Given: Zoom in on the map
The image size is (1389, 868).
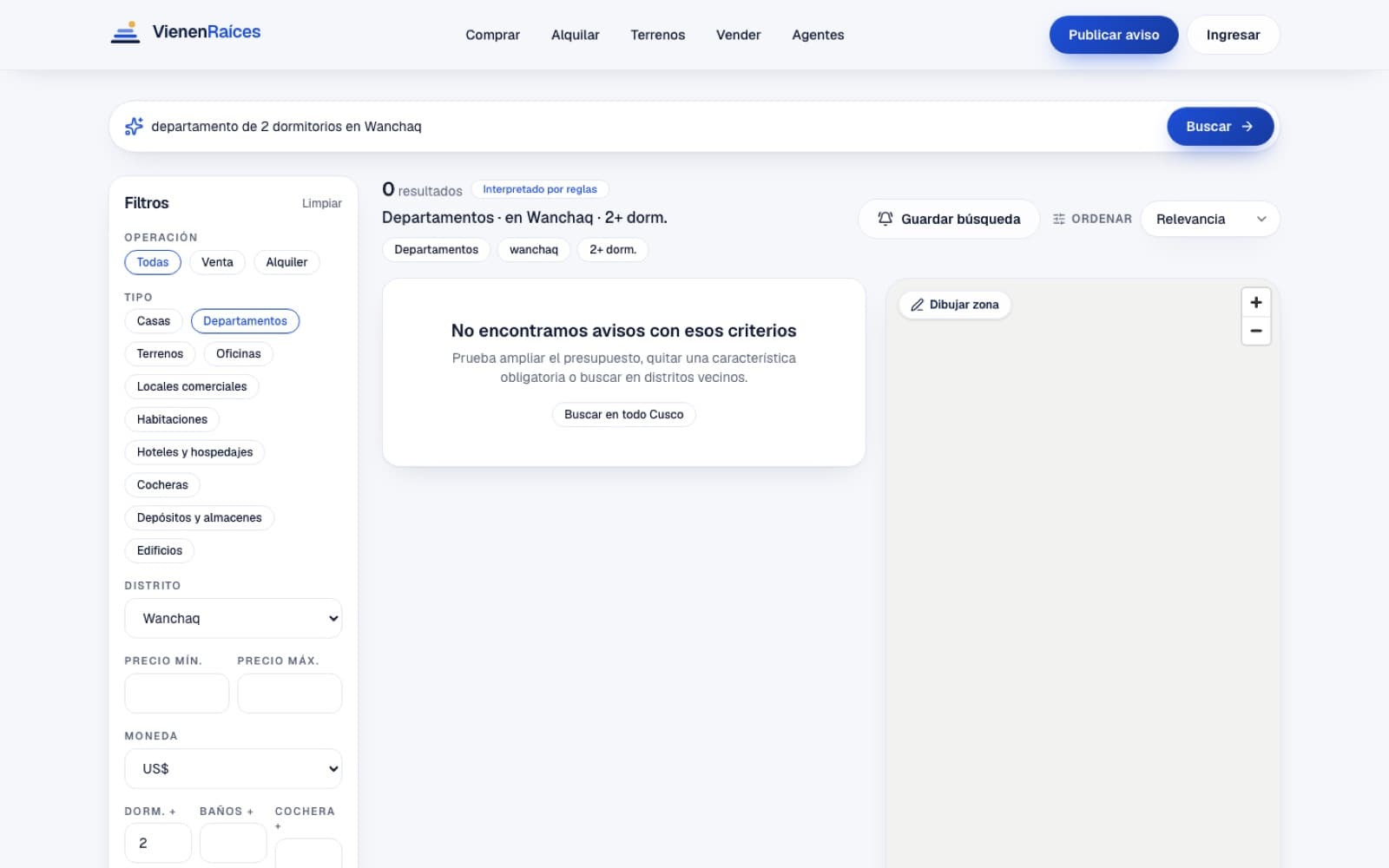Looking at the screenshot, I should (1255, 302).
